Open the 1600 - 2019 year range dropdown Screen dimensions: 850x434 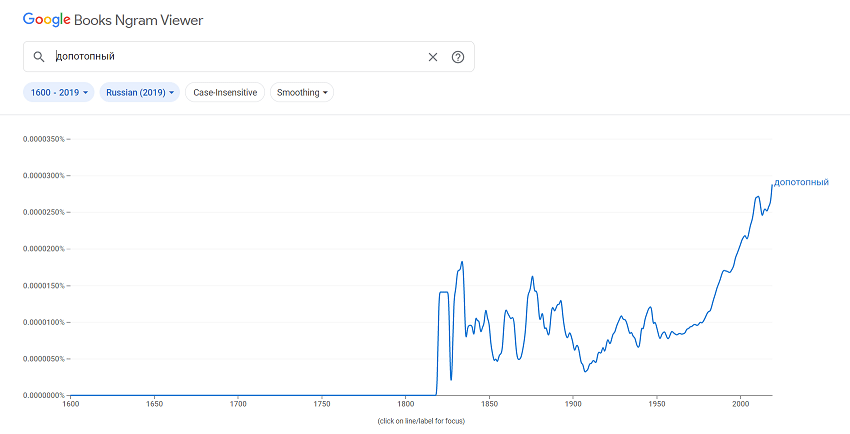(59, 93)
